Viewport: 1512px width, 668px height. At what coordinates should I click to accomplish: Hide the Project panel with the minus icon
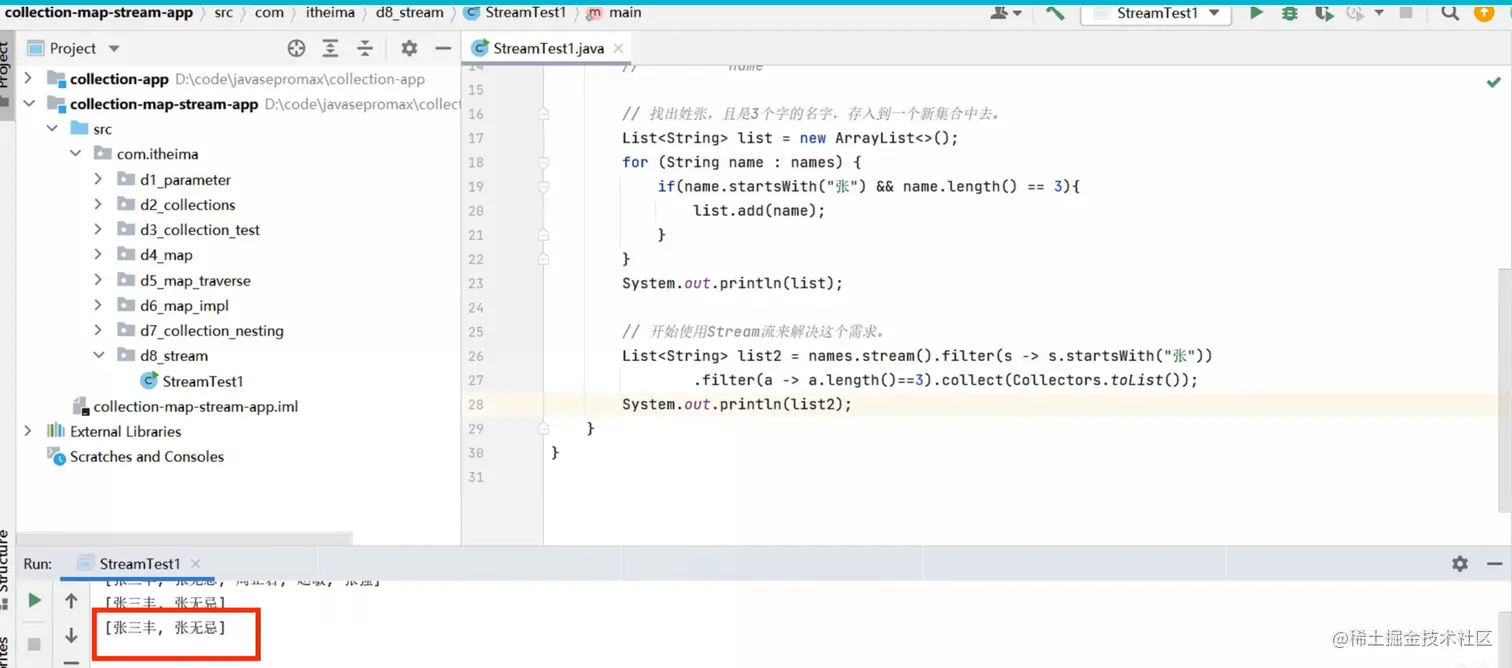pyautogui.click(x=443, y=48)
